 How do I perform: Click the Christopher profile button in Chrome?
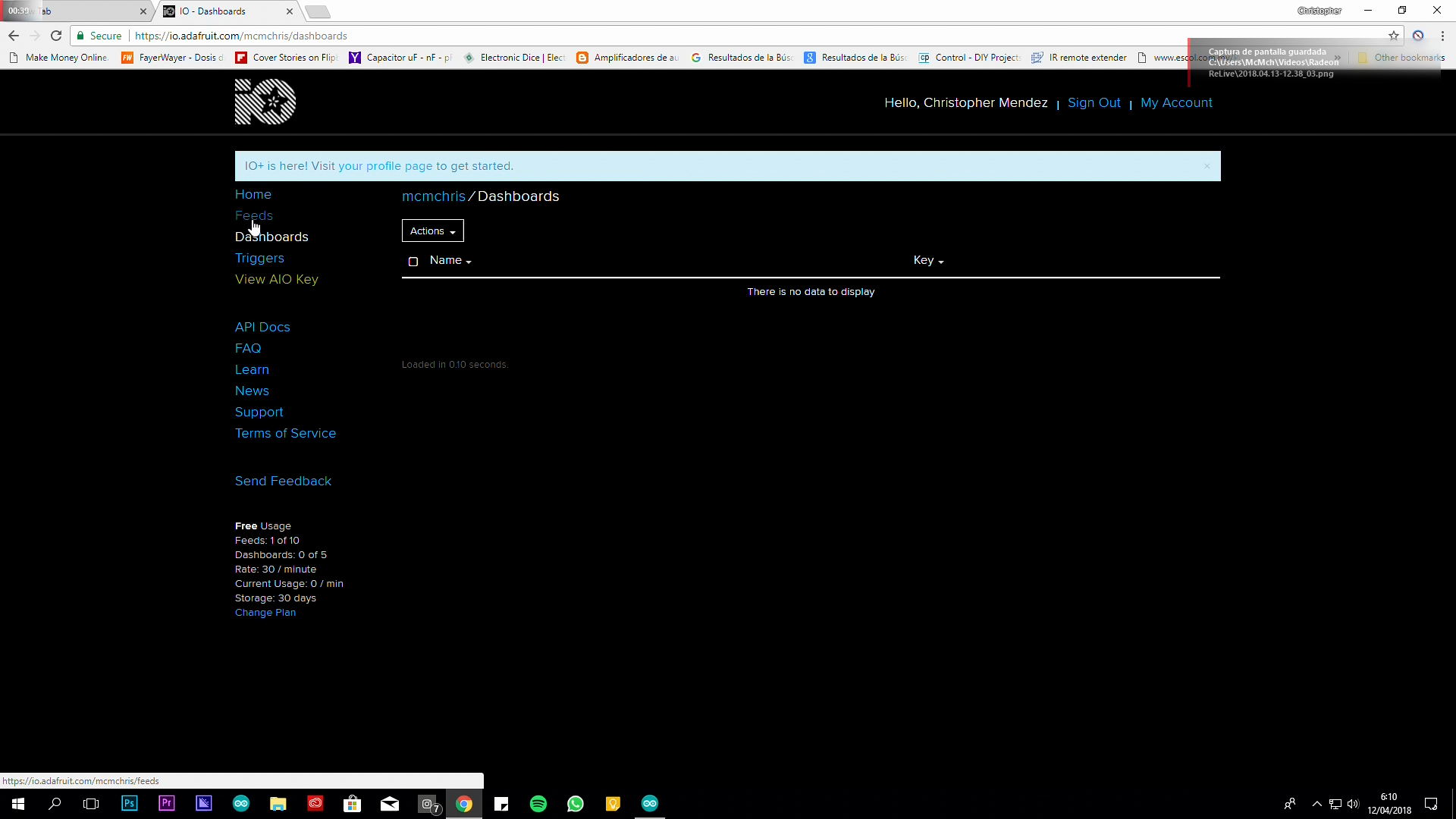[x=1319, y=11]
